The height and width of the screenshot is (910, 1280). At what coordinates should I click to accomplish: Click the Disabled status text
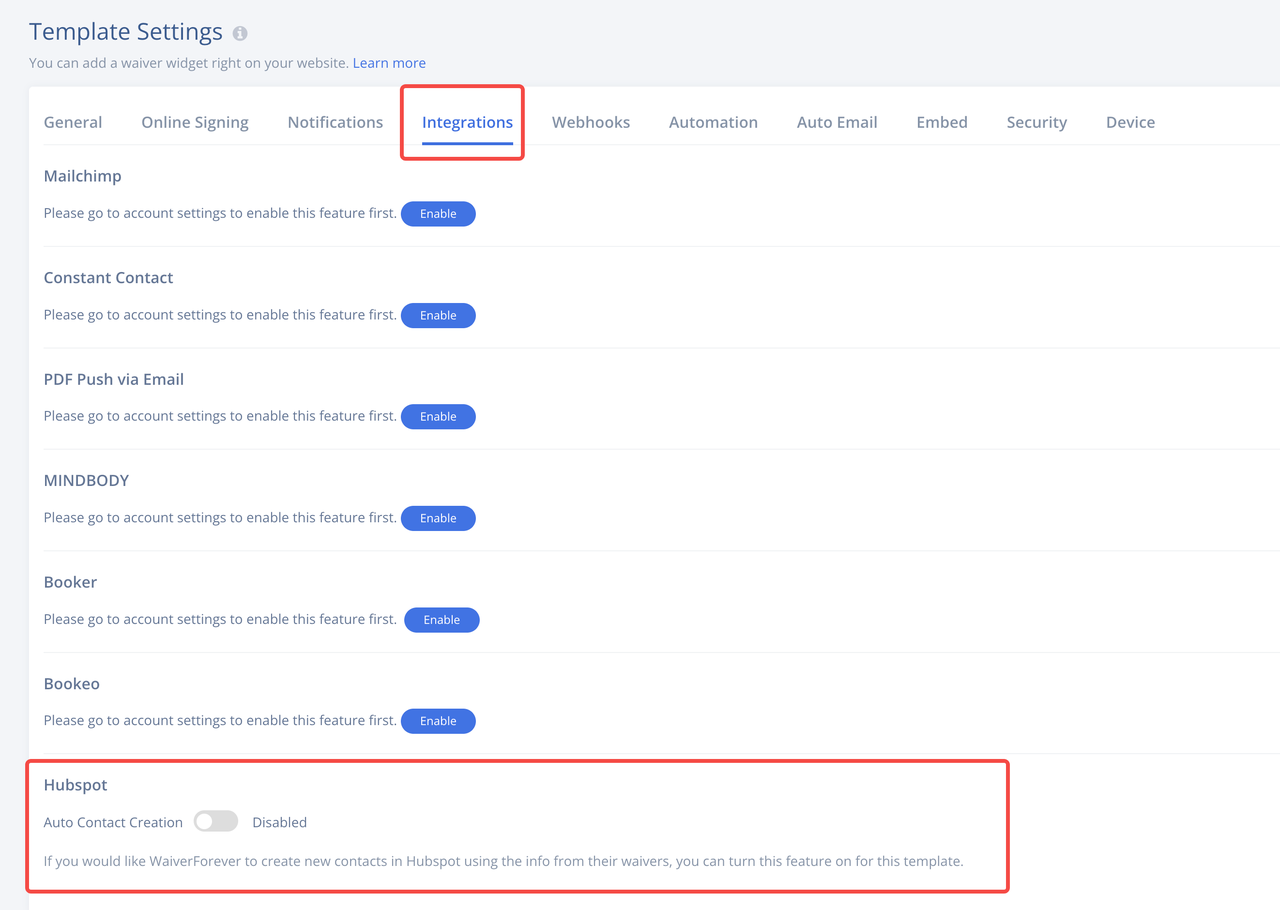coord(279,822)
